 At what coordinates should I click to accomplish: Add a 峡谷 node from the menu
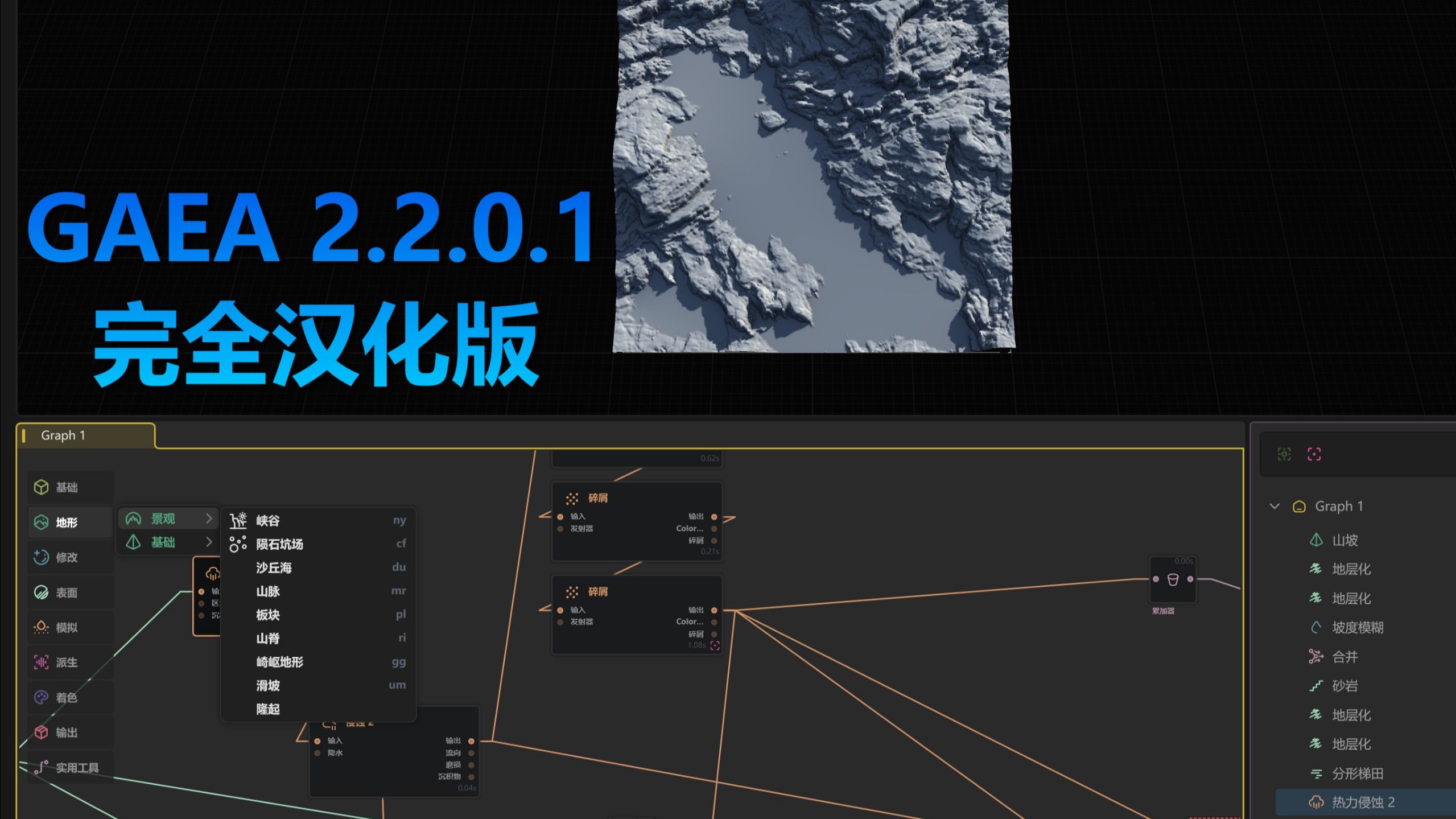point(318,520)
